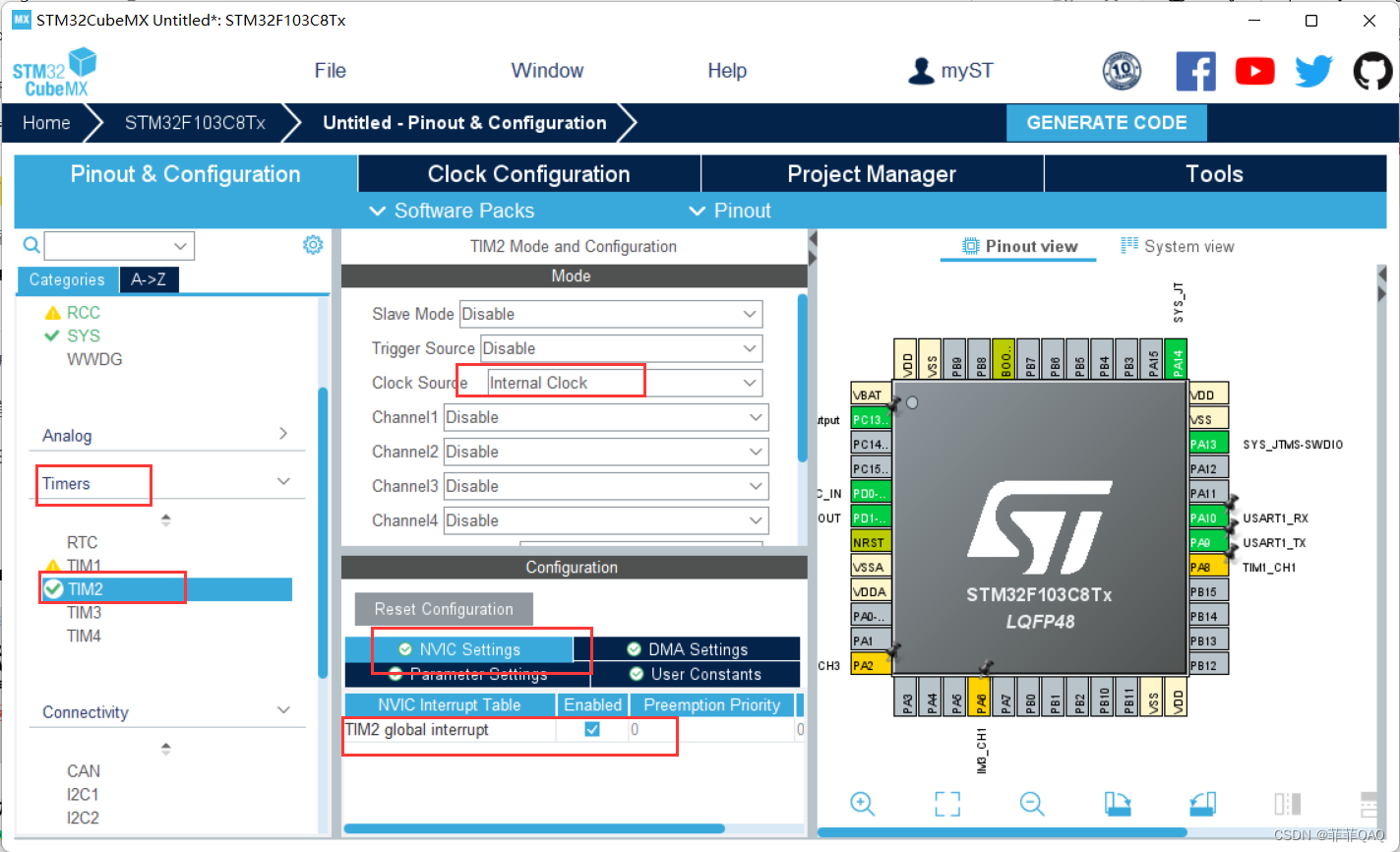
Task: Switch to Tools tab
Action: [x=1214, y=174]
